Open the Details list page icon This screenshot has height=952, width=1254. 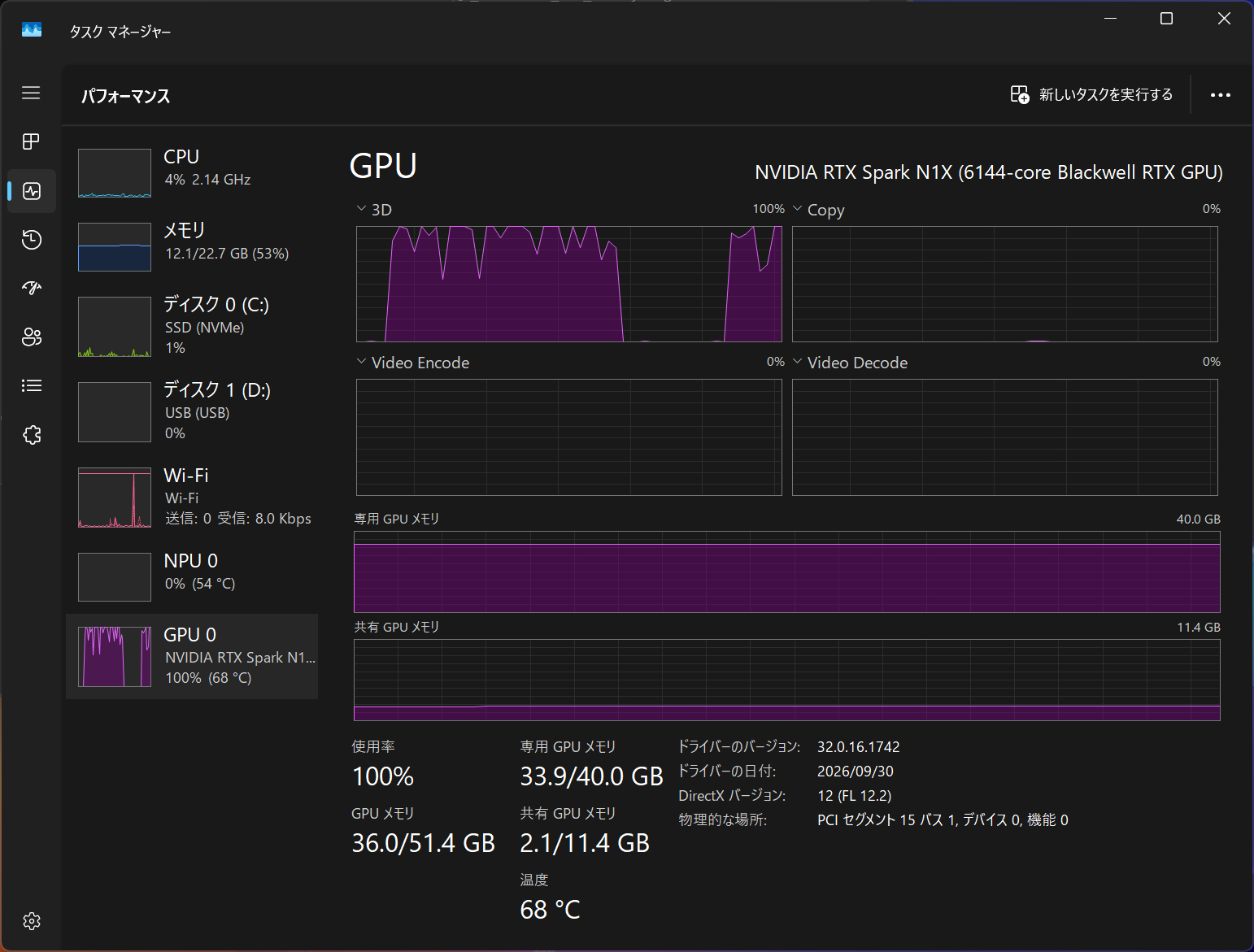[x=32, y=385]
